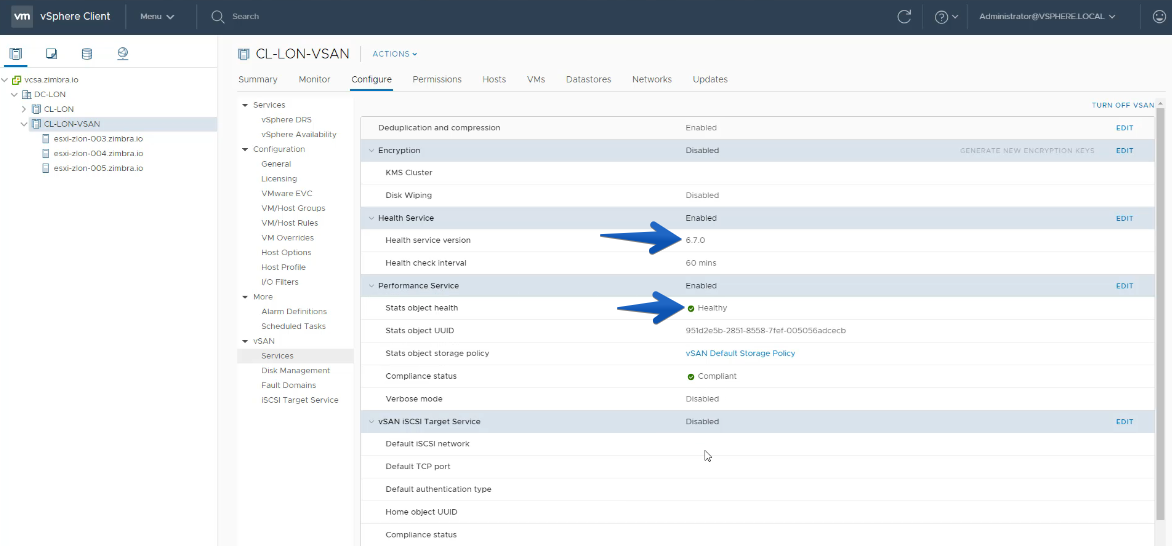Screen dimensions: 1172x546
Task: Switch to the Permissions tab
Action: (437, 79)
